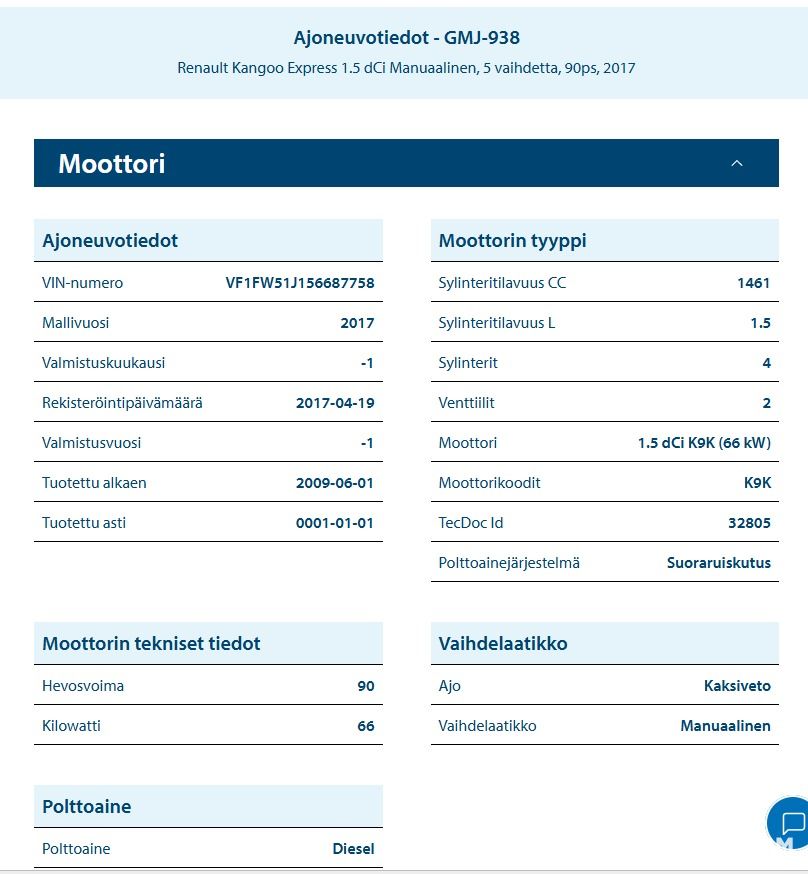Click the Moottorin tekniset tiedot header
808x874 pixels.
click(151, 644)
